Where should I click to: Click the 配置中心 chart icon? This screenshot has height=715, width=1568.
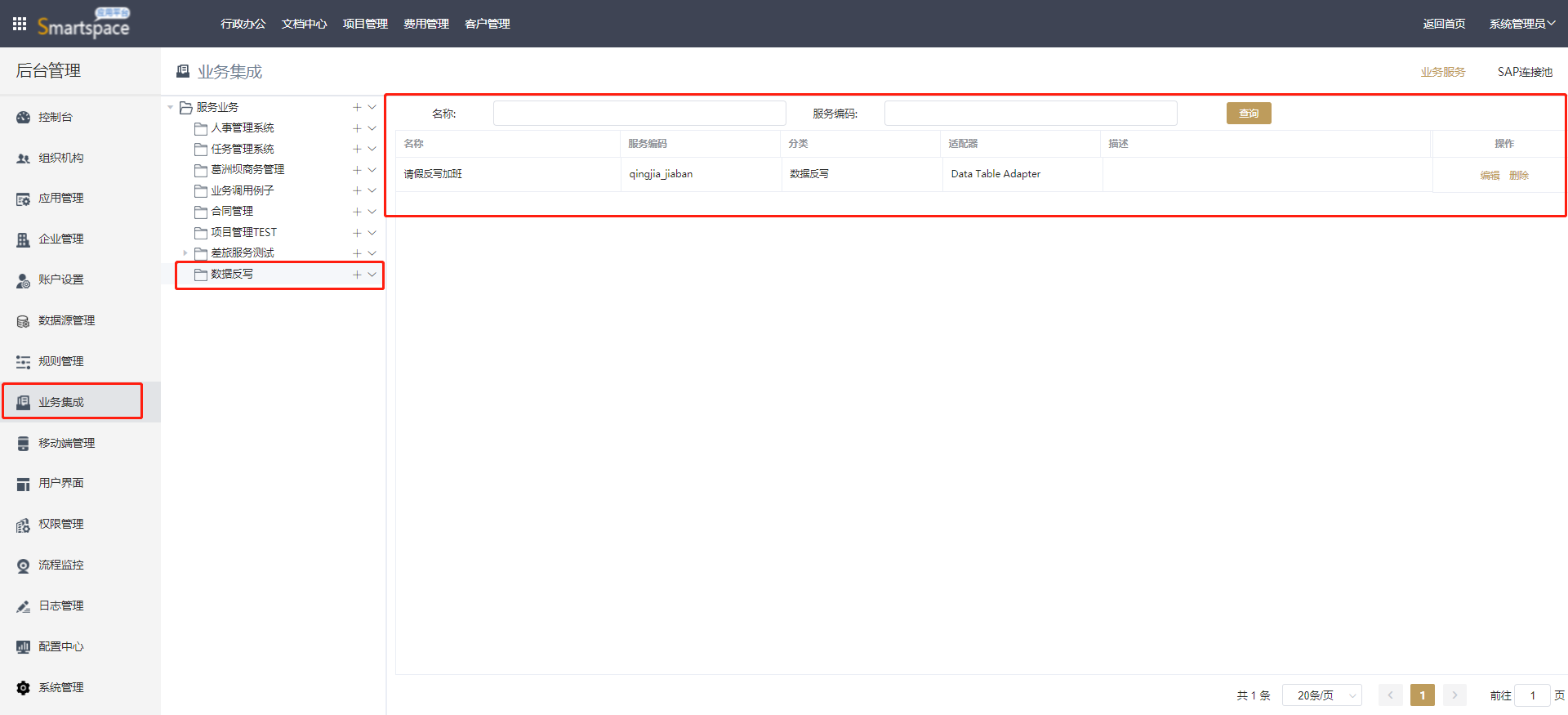click(23, 646)
